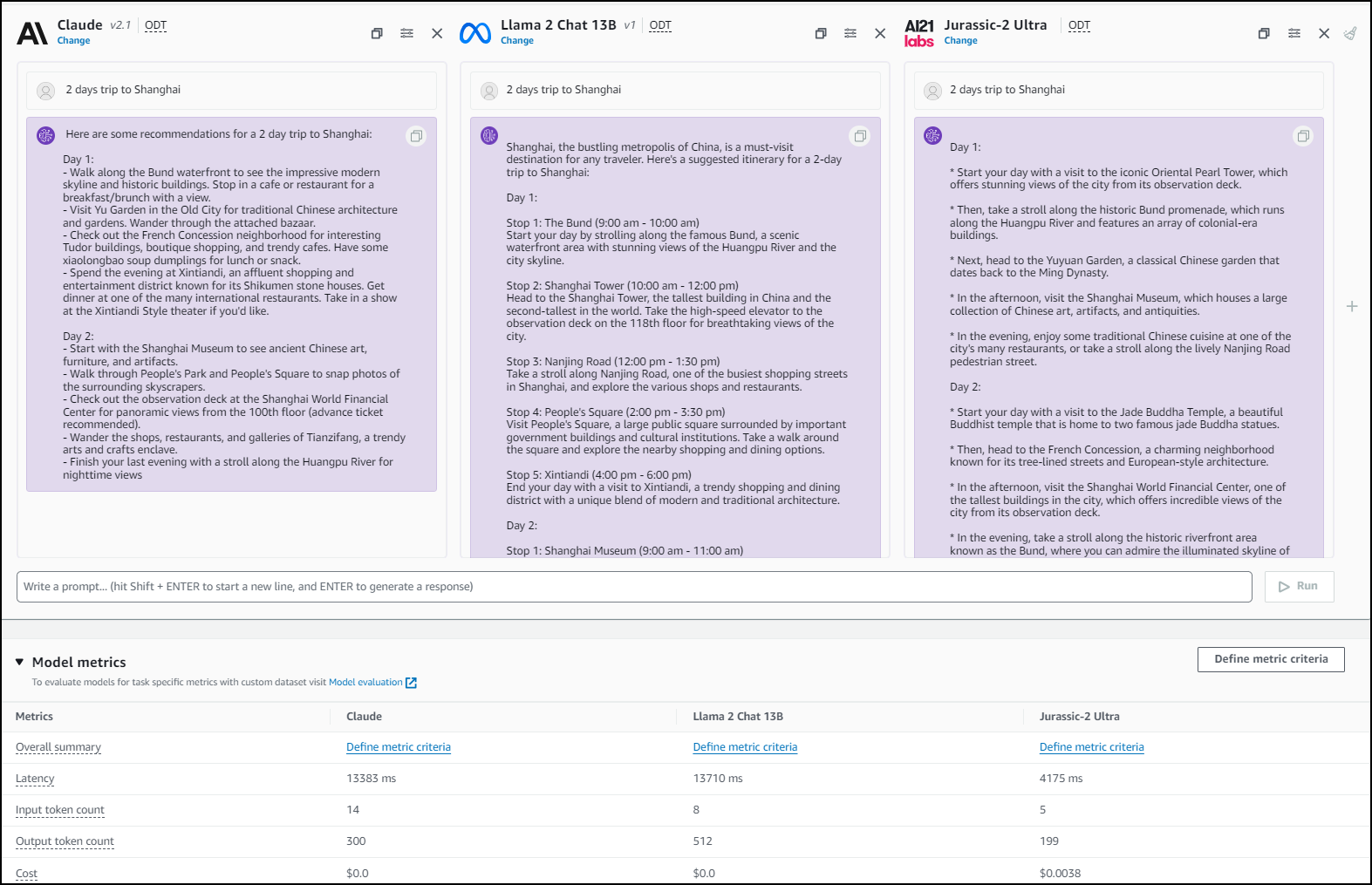Copy Jurassic-2 Ultra's response text
The image size is (1372, 885).
(1303, 136)
